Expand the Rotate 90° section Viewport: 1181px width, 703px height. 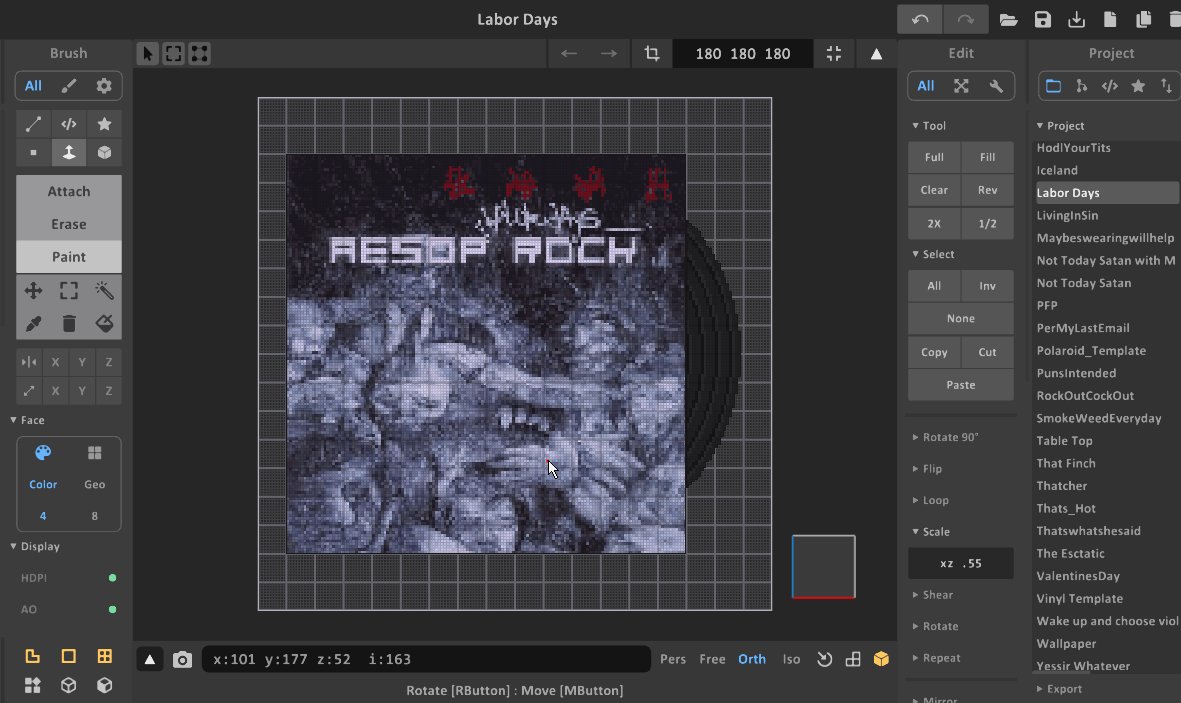coord(945,437)
